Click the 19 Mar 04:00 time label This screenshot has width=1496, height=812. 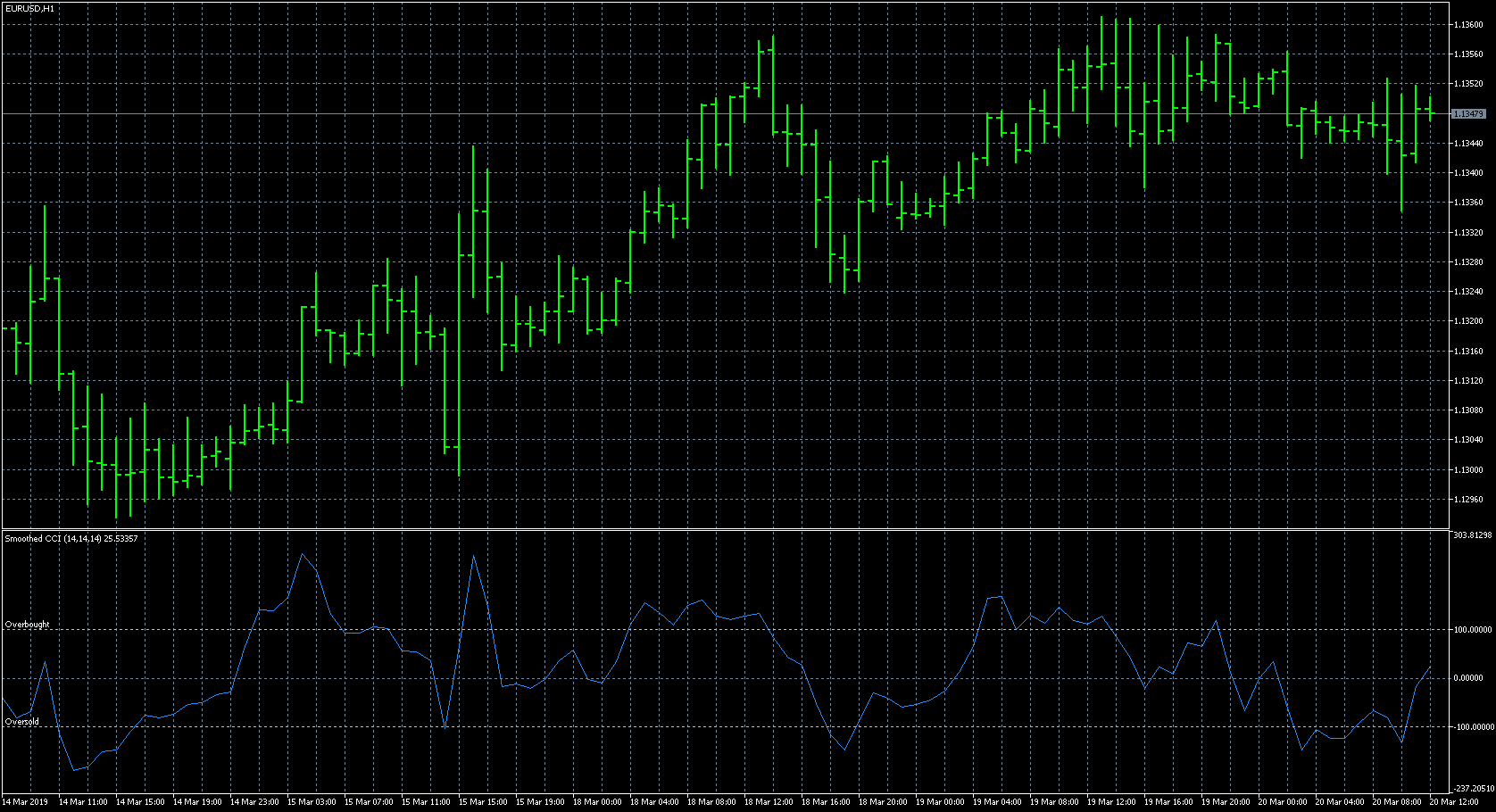click(x=997, y=802)
